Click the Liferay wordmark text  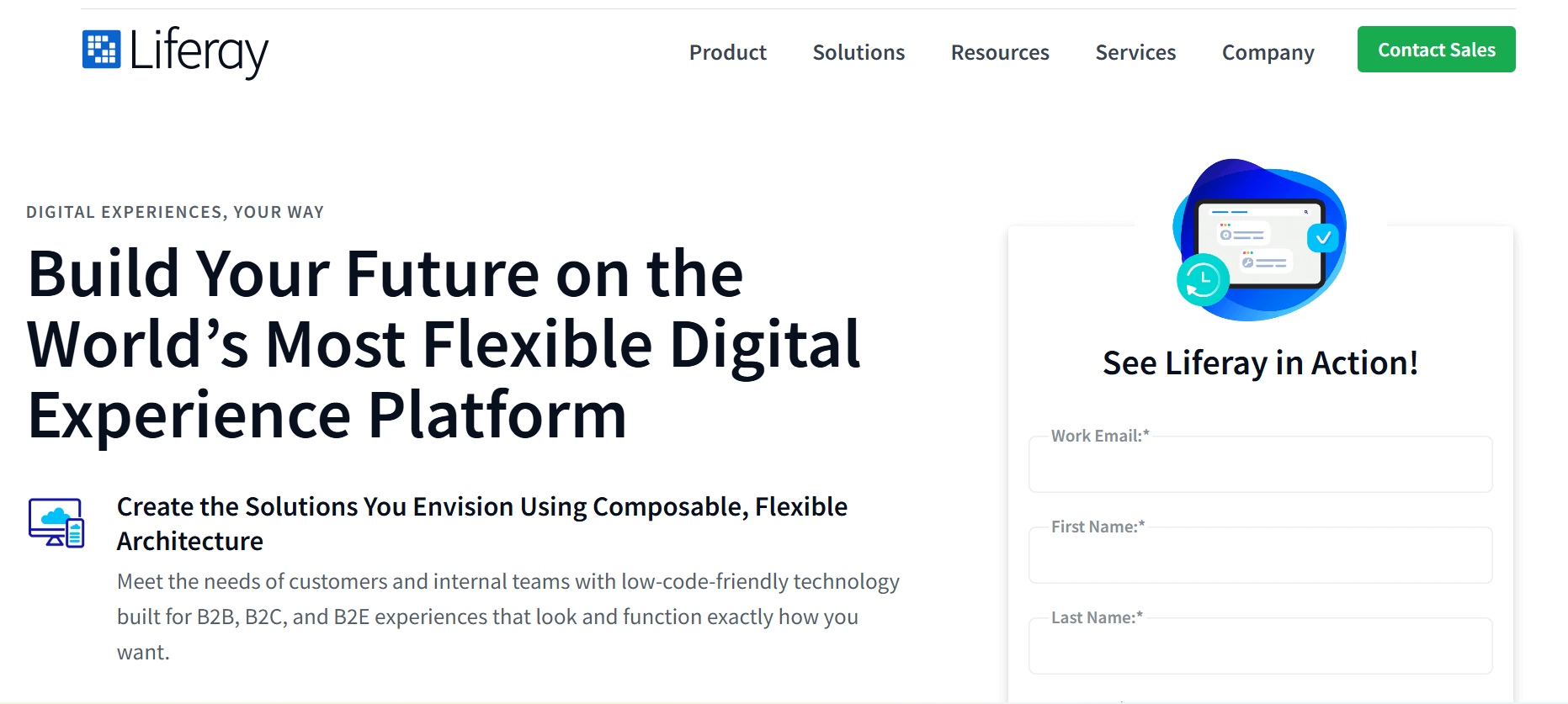tap(199, 51)
